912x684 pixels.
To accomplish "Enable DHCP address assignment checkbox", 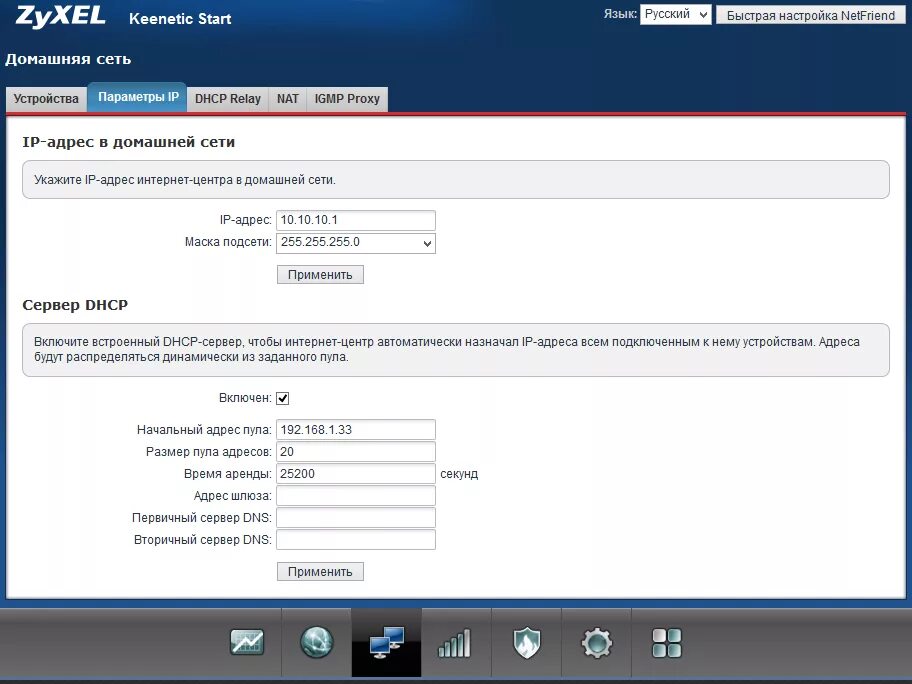I will tap(283, 397).
